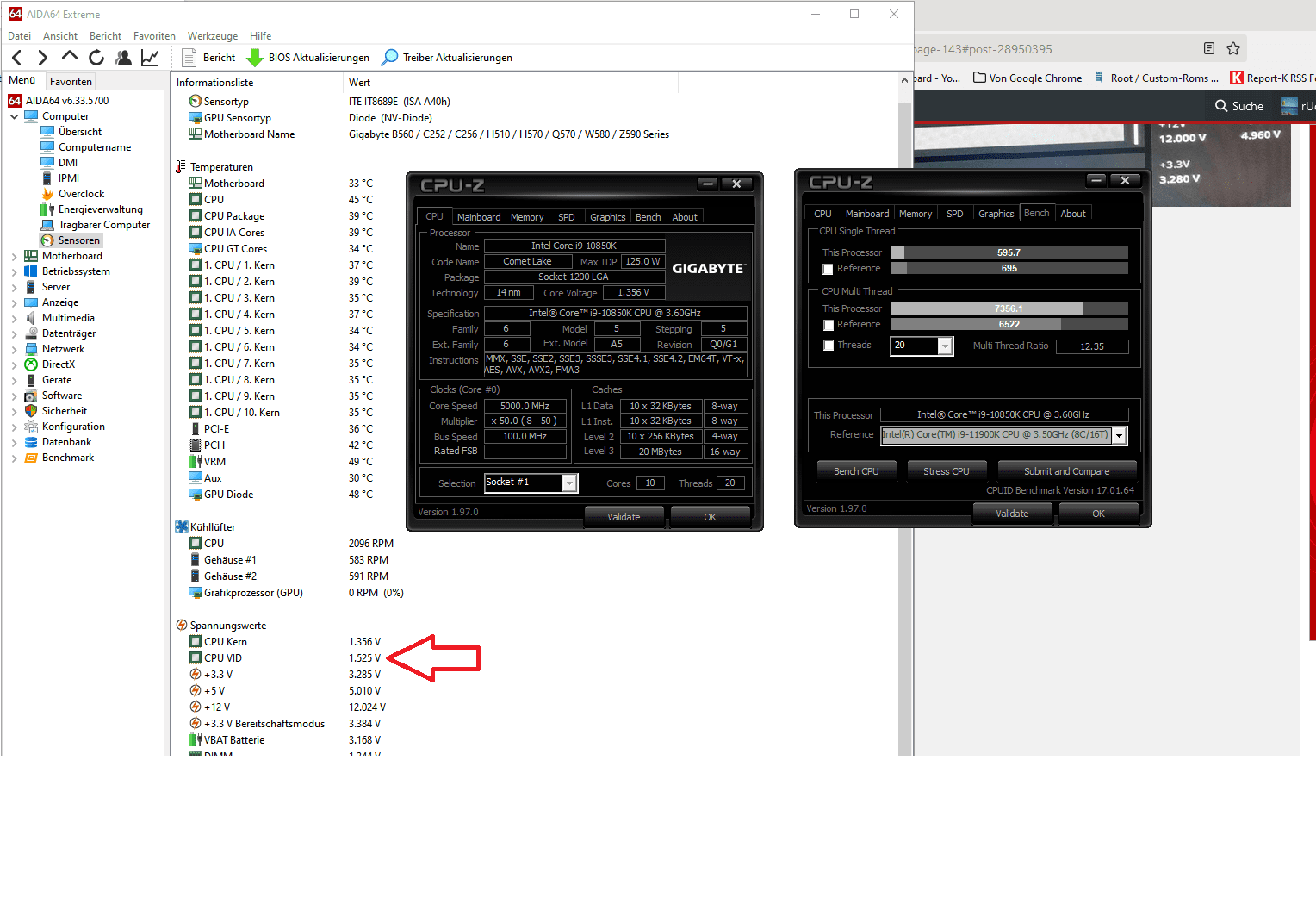The height and width of the screenshot is (922, 1316).
Task: Click the Sicherheit shield icon in tree
Action: [x=31, y=411]
